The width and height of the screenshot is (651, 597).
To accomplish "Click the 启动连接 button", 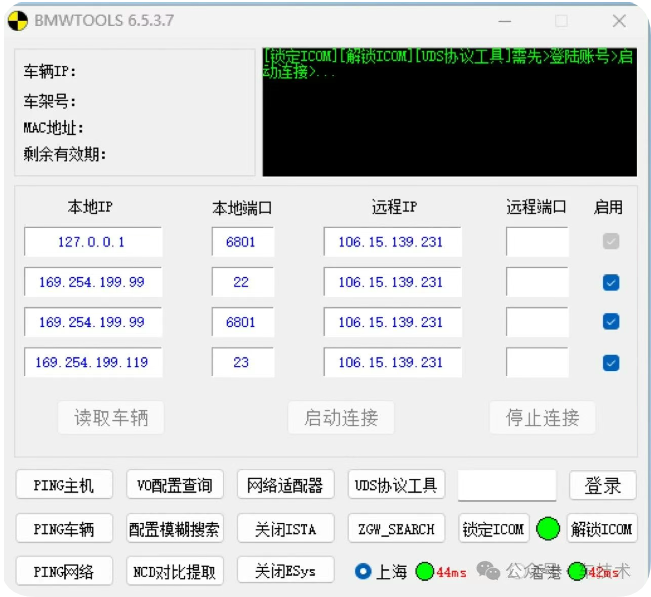I will click(341, 417).
